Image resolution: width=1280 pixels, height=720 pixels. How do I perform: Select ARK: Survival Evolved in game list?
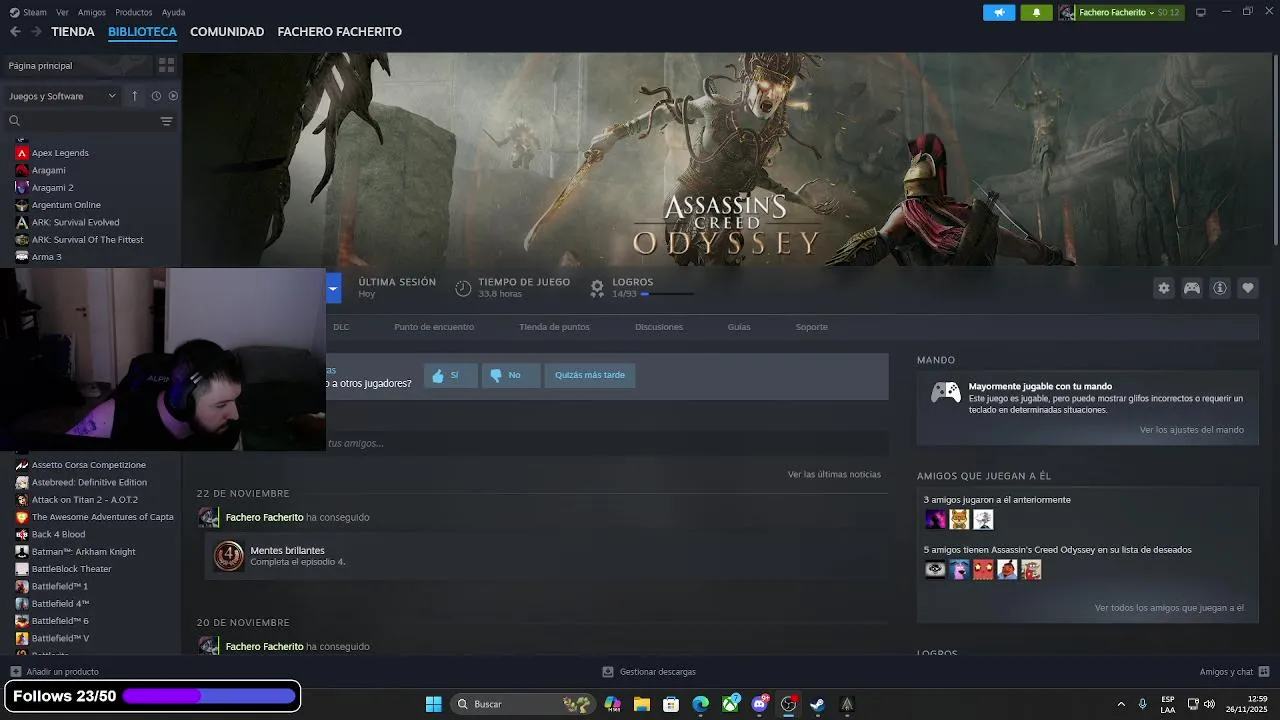pos(75,222)
